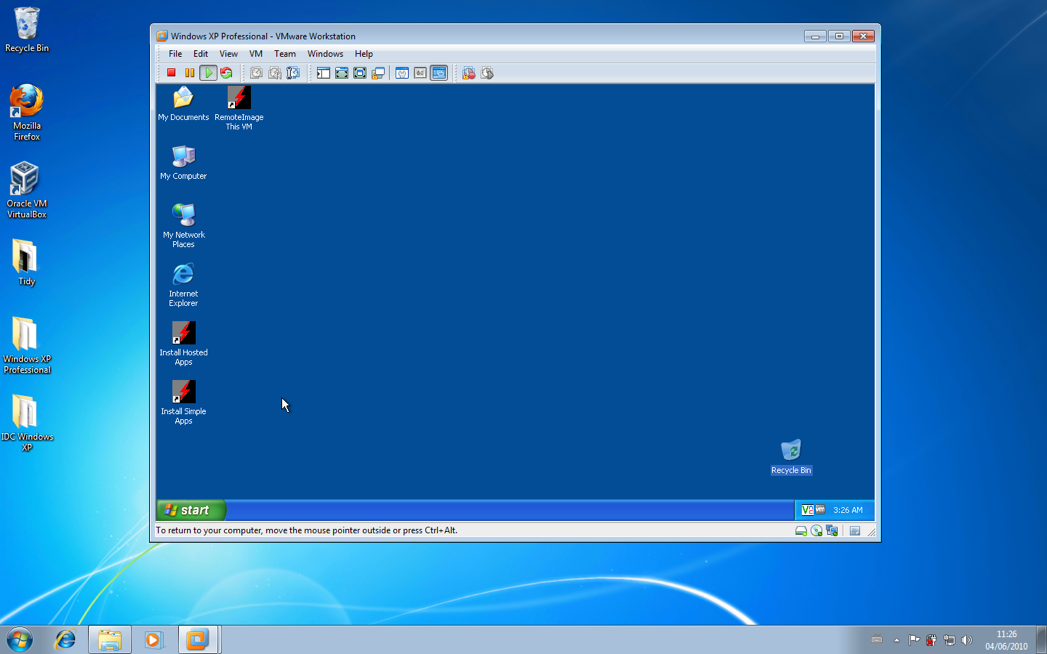Open the View menu in VMware
This screenshot has width=1047, height=654.
[228, 53]
